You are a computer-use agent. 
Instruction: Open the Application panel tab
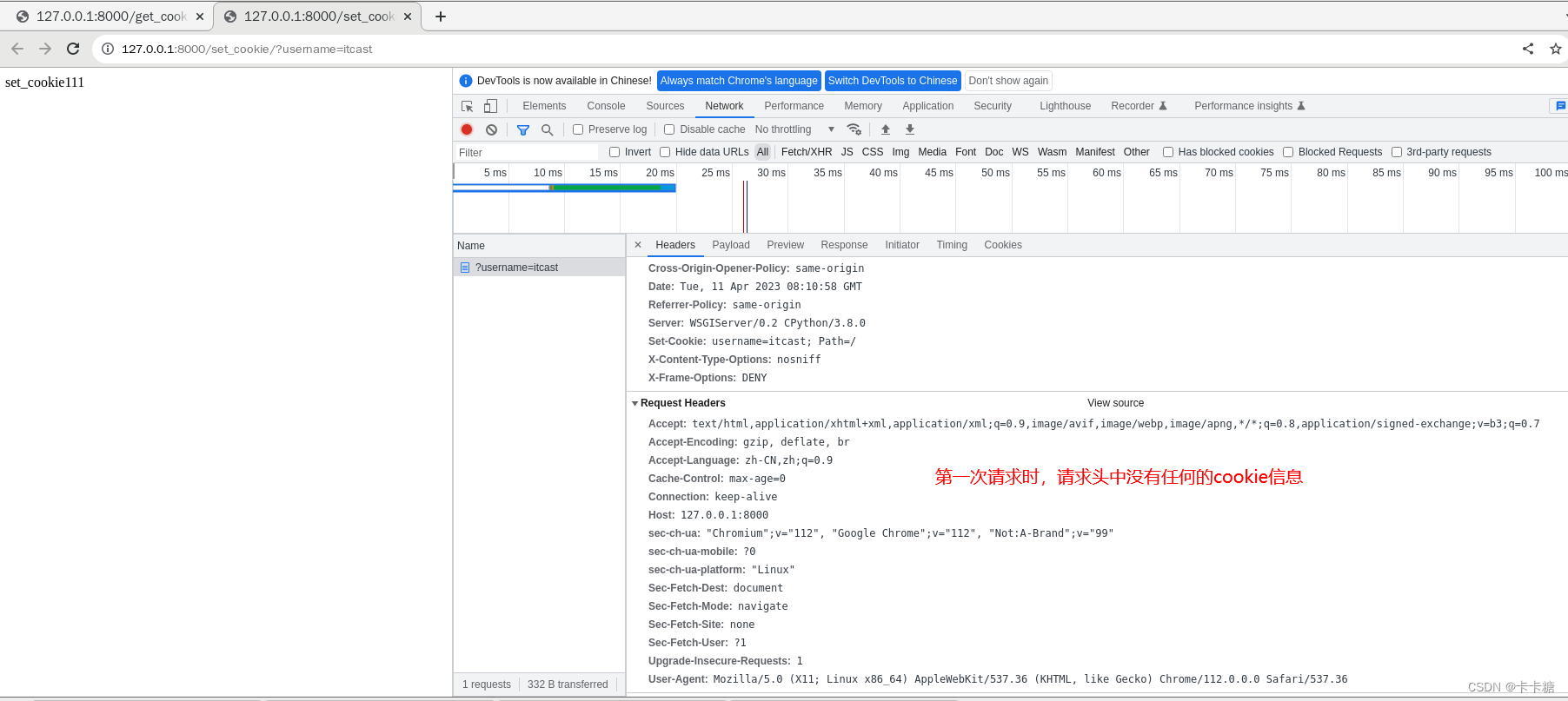point(927,106)
